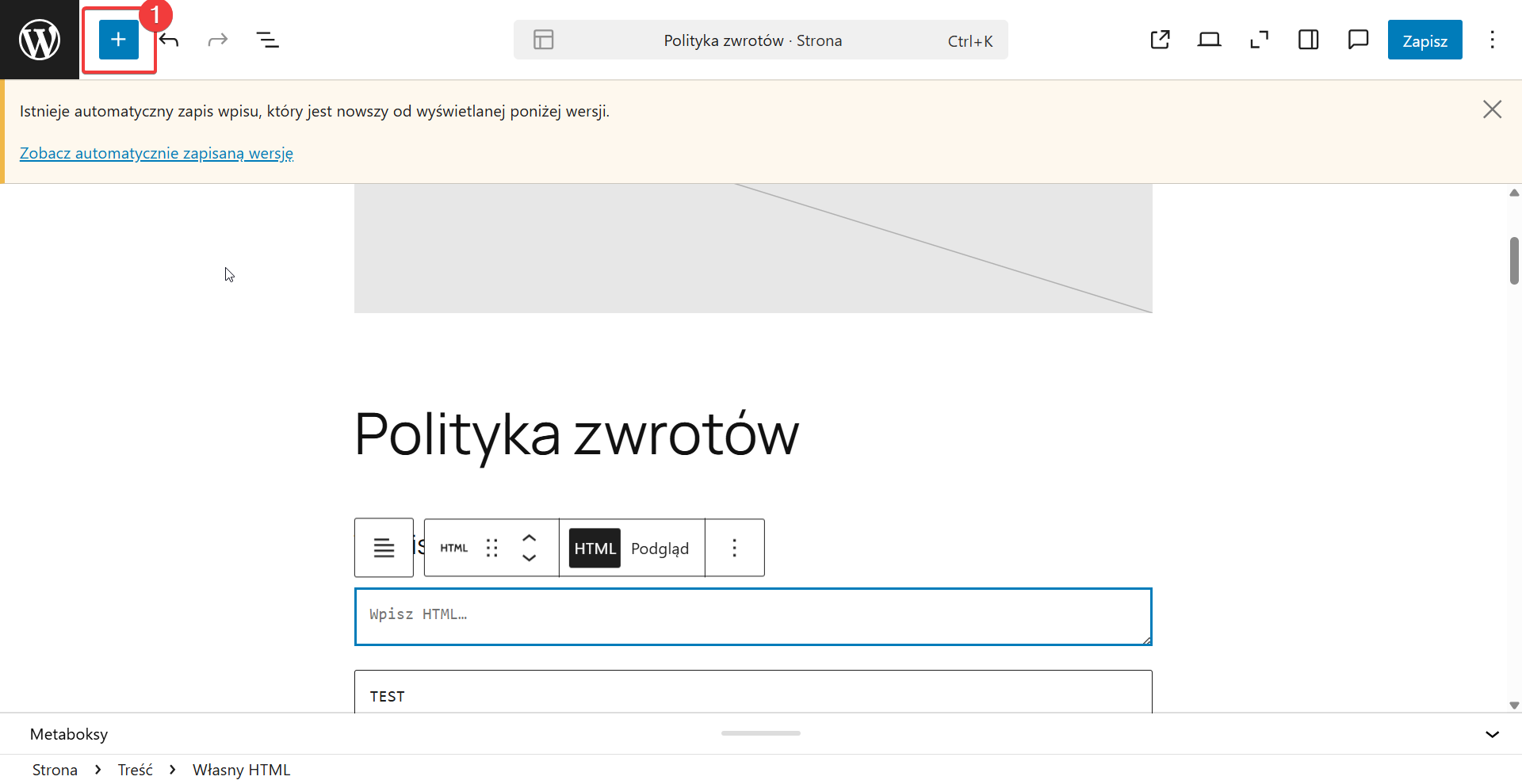Select Własny HTML in the breadcrumb

click(242, 770)
